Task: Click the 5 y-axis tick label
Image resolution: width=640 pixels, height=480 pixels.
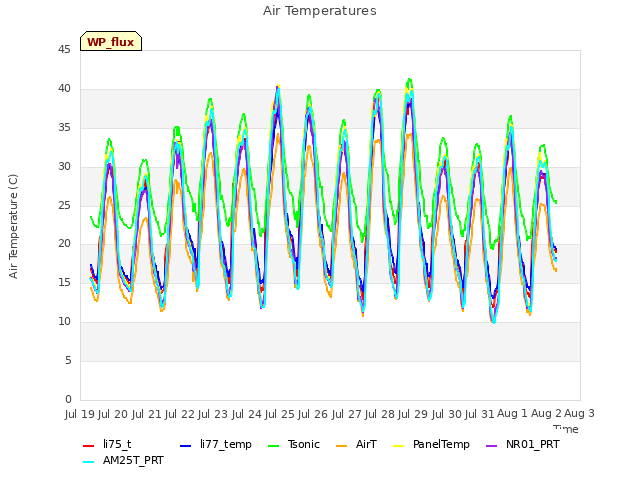Action: pos(68,360)
